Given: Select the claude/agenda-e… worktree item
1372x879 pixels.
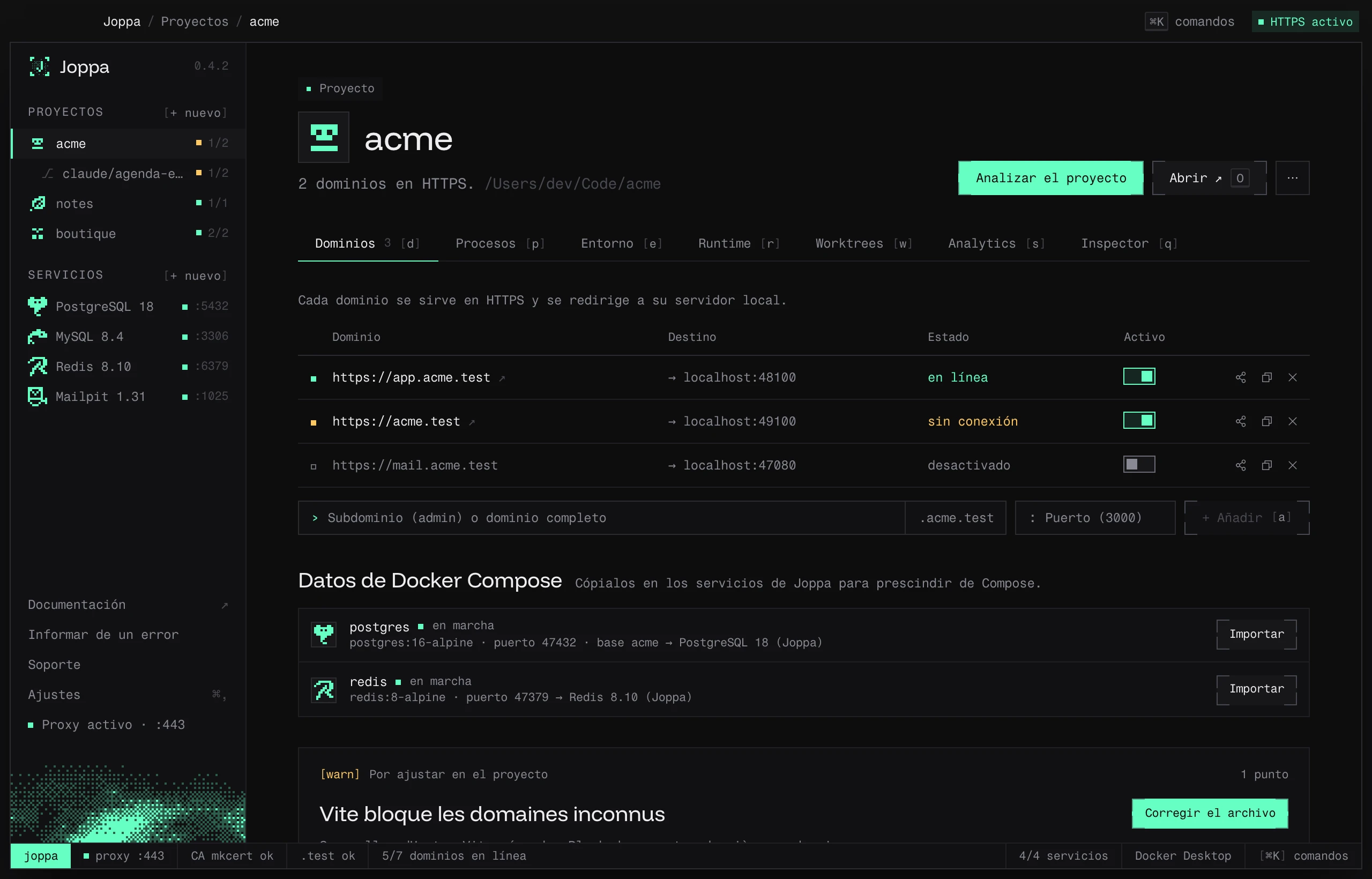Looking at the screenshot, I should point(129,174).
